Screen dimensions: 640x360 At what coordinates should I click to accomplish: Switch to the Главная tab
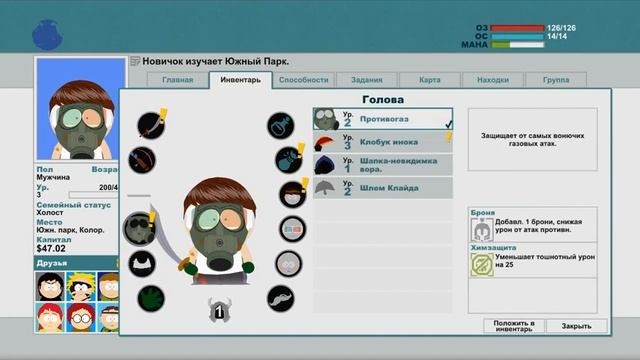coord(178,80)
